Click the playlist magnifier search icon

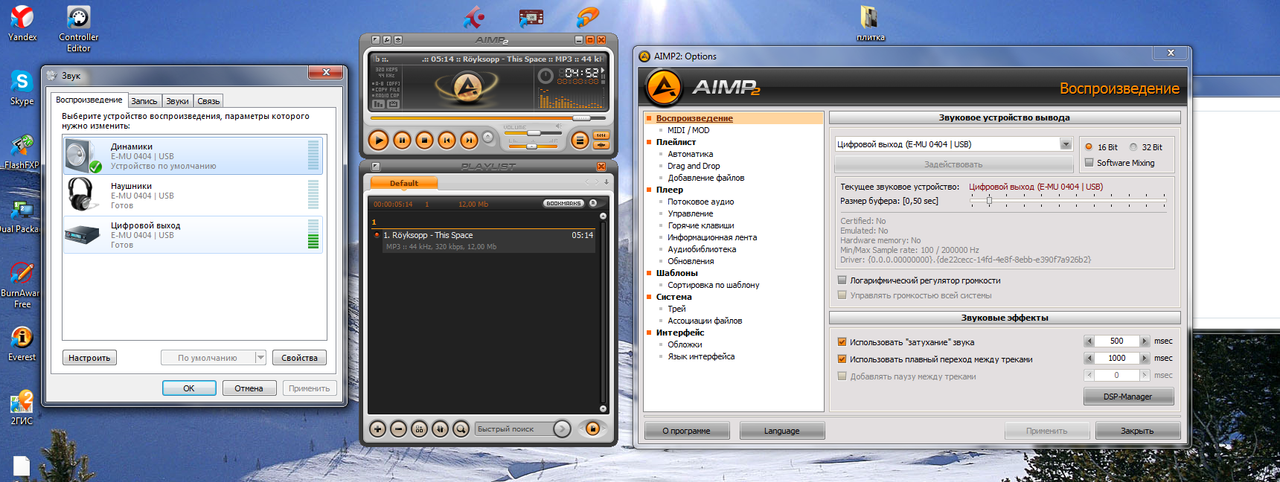coord(461,429)
